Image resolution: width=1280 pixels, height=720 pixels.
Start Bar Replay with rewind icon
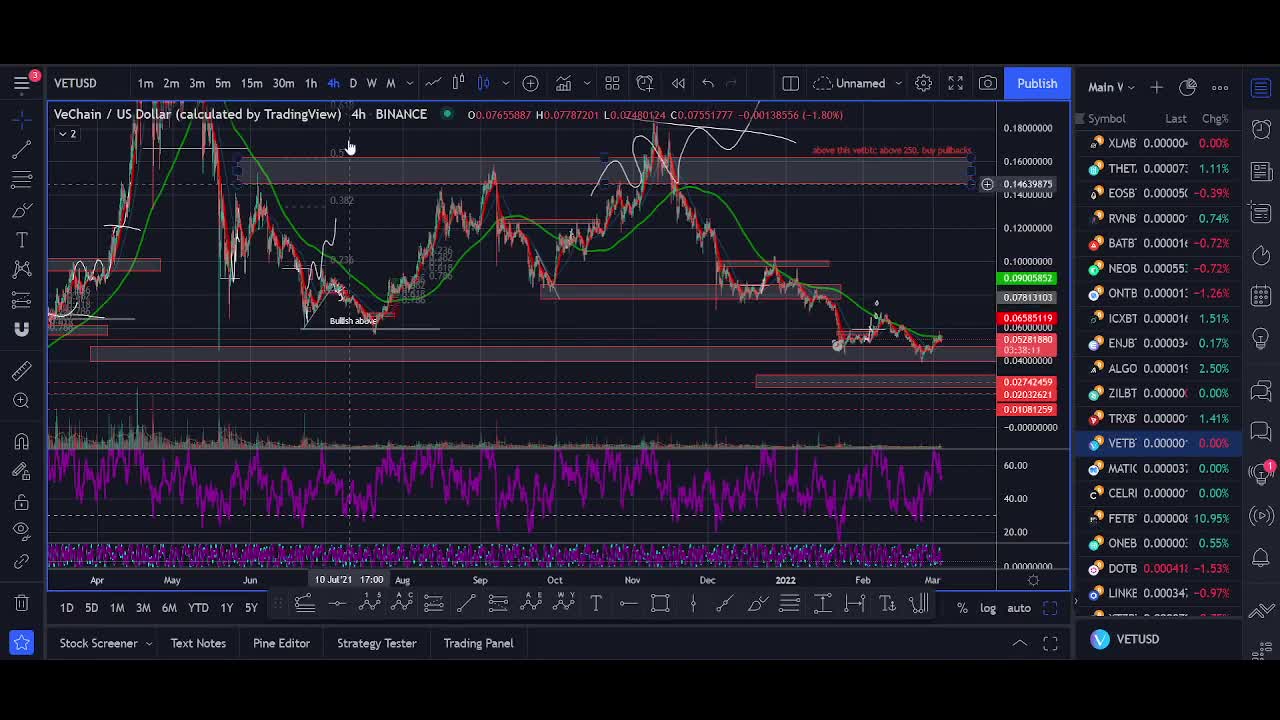click(678, 83)
